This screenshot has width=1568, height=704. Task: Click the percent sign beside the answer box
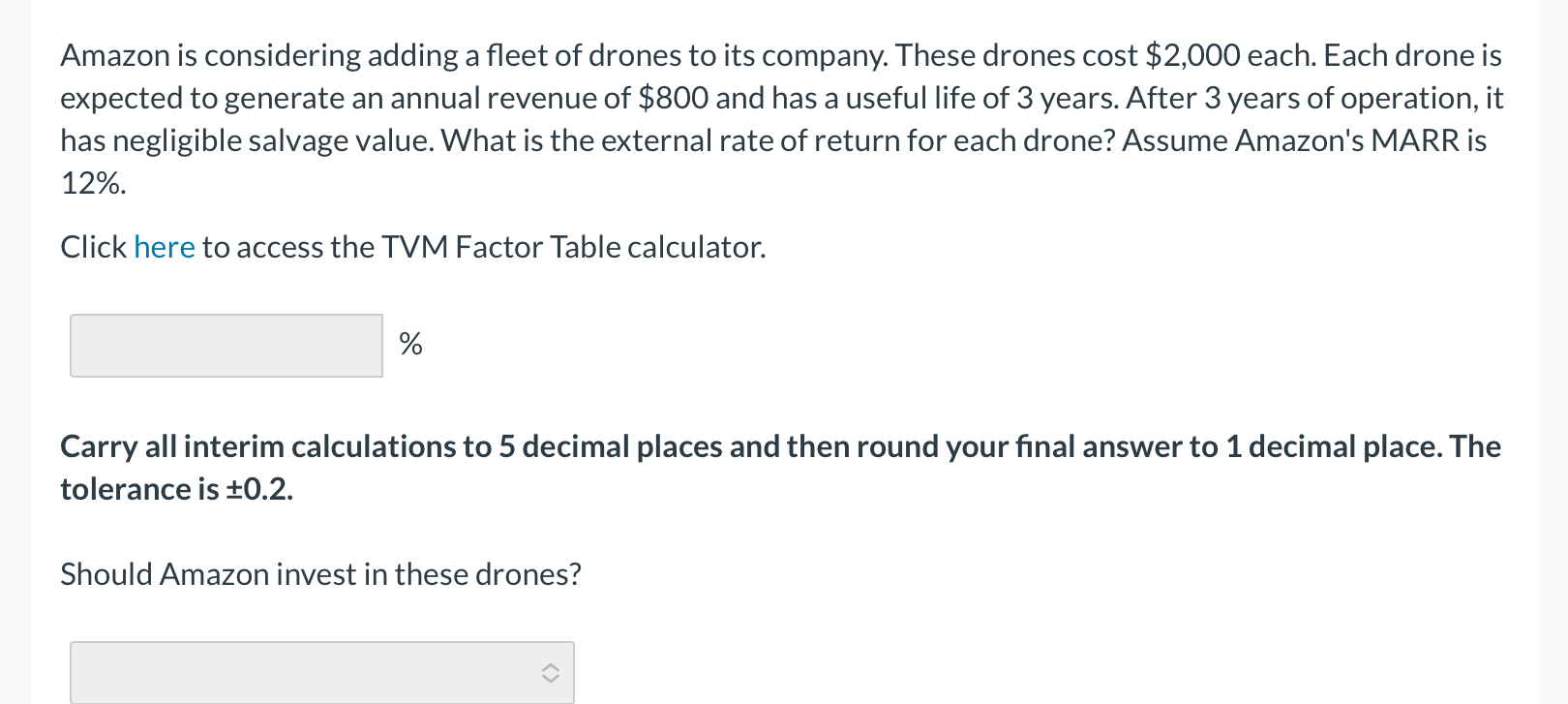410,344
